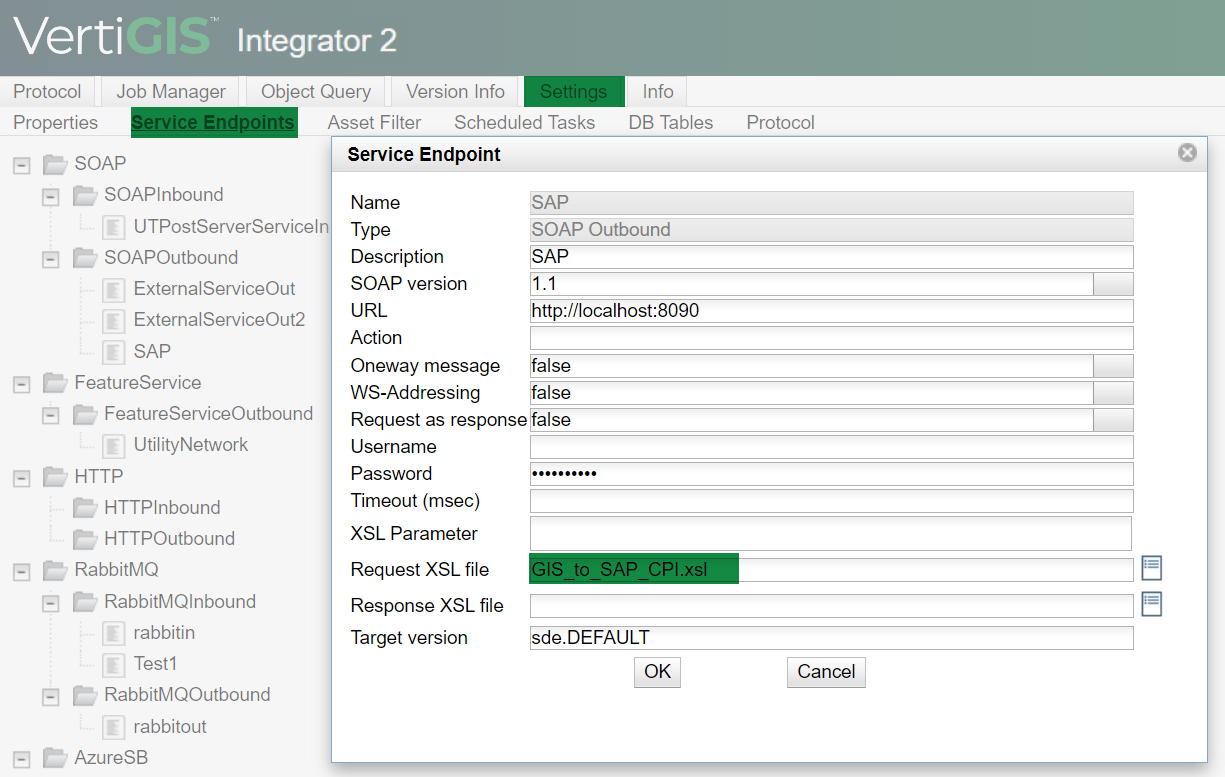The image size is (1225, 777).
Task: Open the Version Info tab
Action: pyautogui.click(x=455, y=92)
